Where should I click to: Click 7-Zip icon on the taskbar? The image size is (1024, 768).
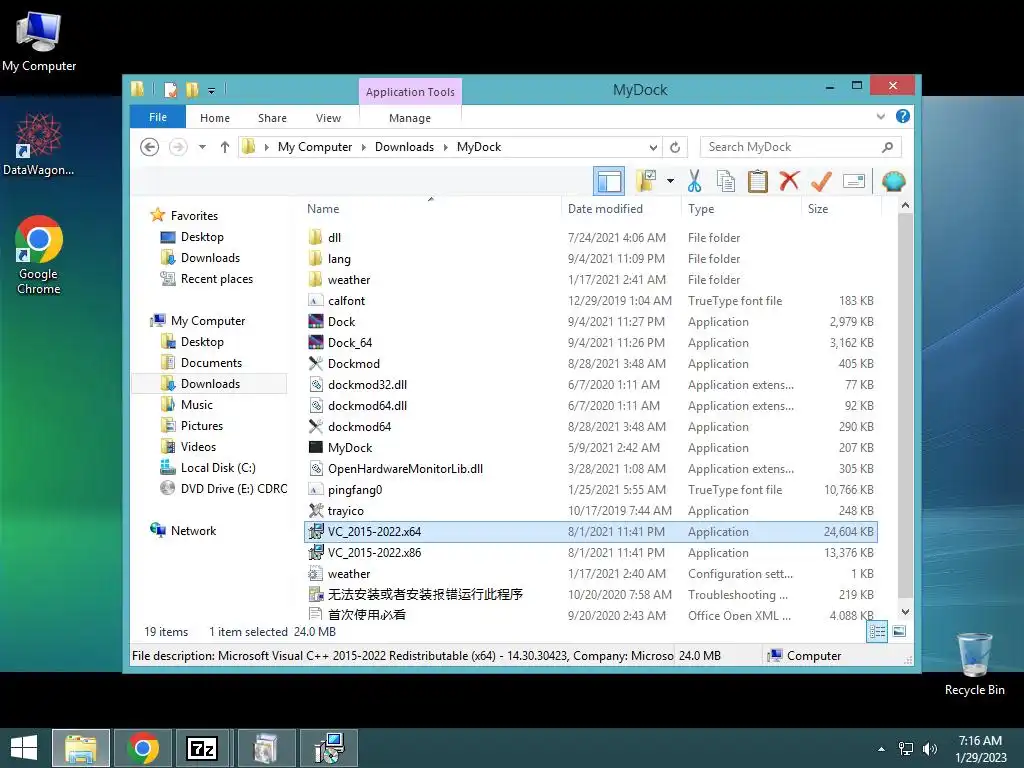[202, 748]
